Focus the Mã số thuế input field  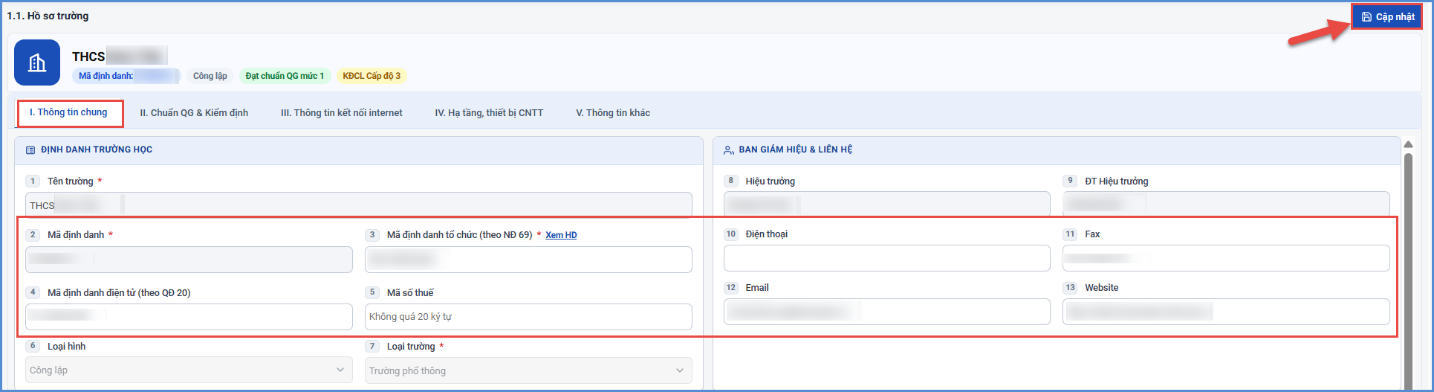[x=528, y=317]
